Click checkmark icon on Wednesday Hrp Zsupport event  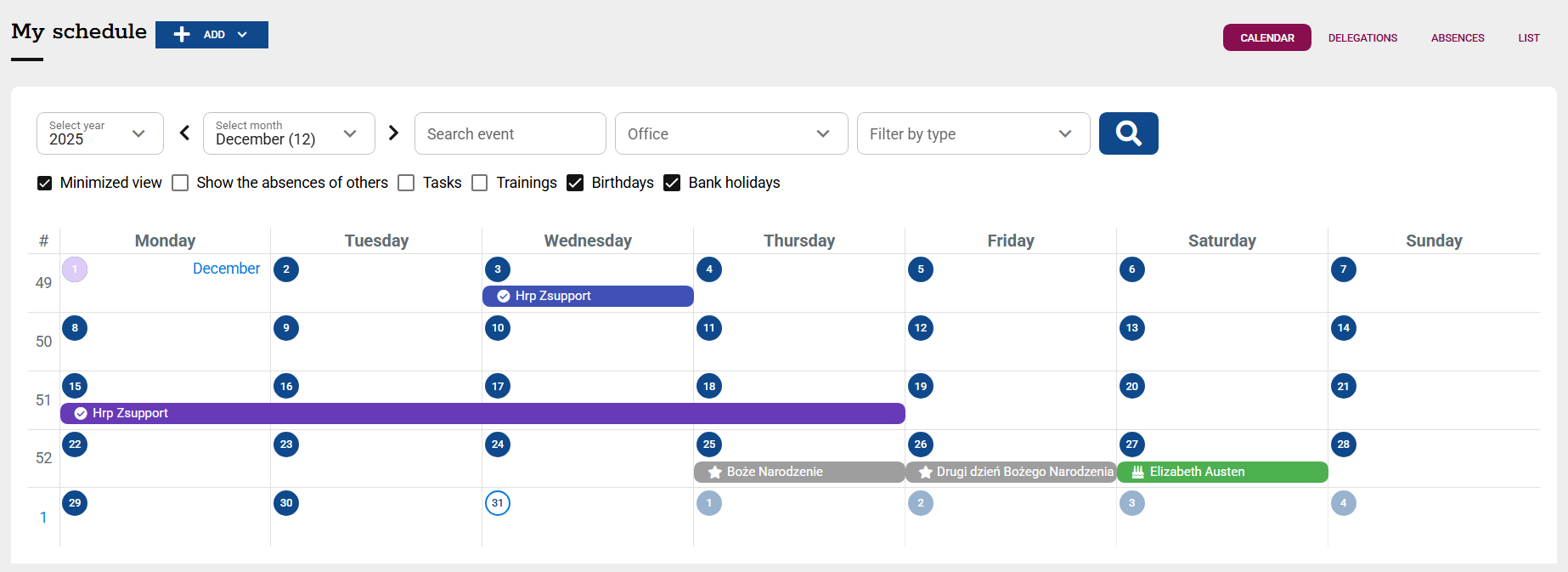[x=504, y=296]
